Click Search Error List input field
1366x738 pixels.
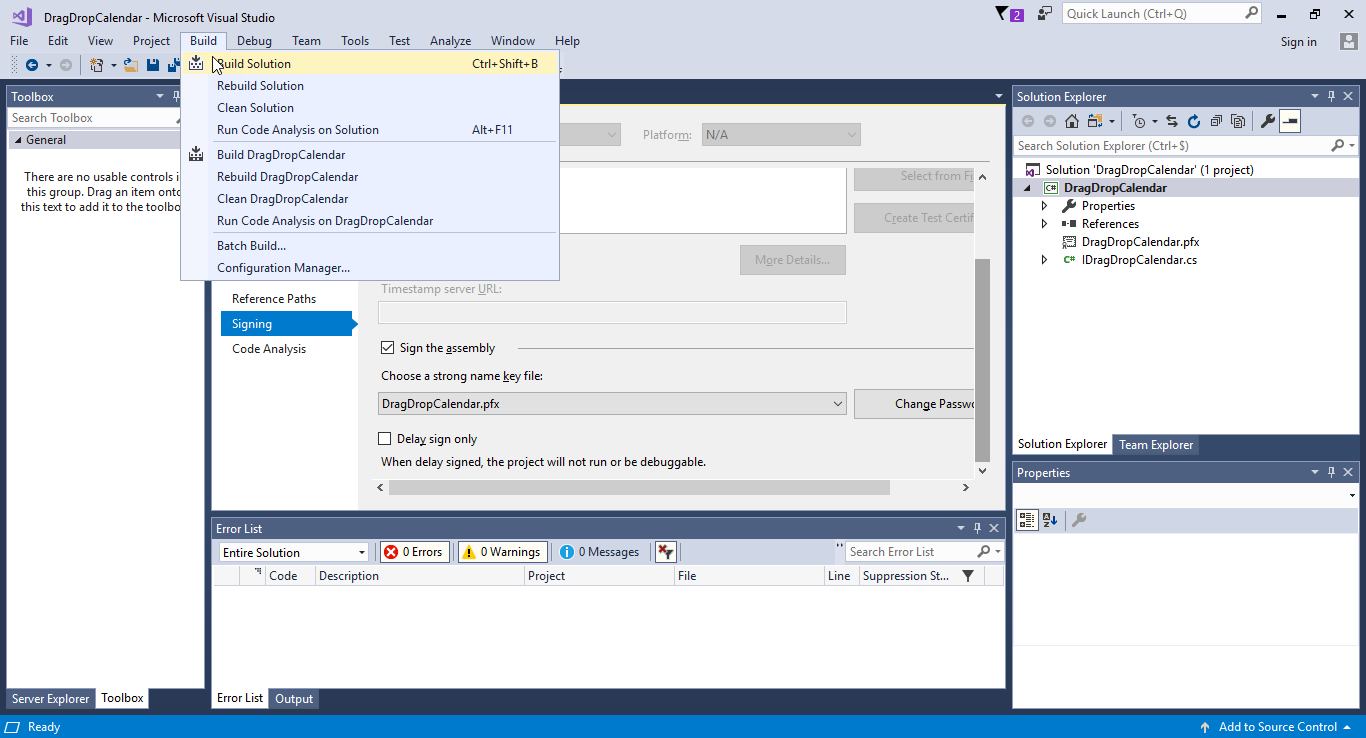[x=910, y=552]
